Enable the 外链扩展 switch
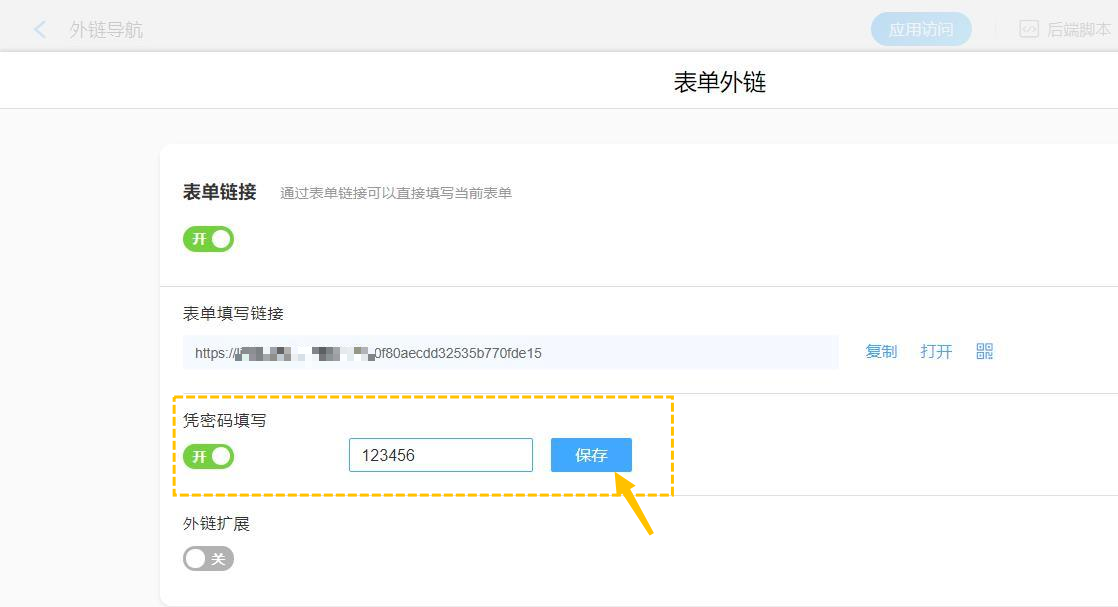 click(208, 558)
